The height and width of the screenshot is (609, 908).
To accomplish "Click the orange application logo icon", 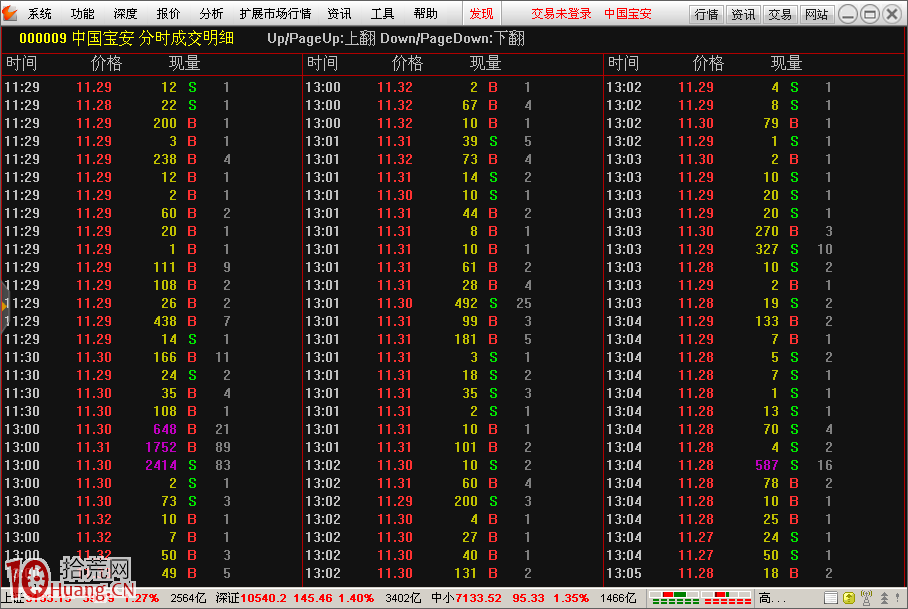I will [10, 13].
